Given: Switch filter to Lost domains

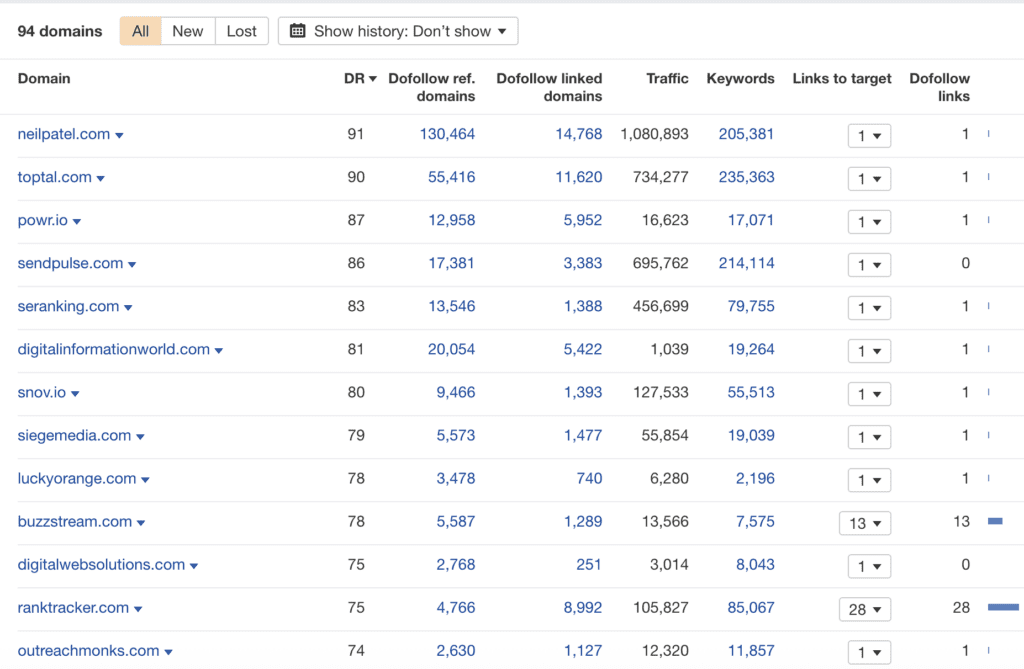Looking at the screenshot, I should 241,31.
